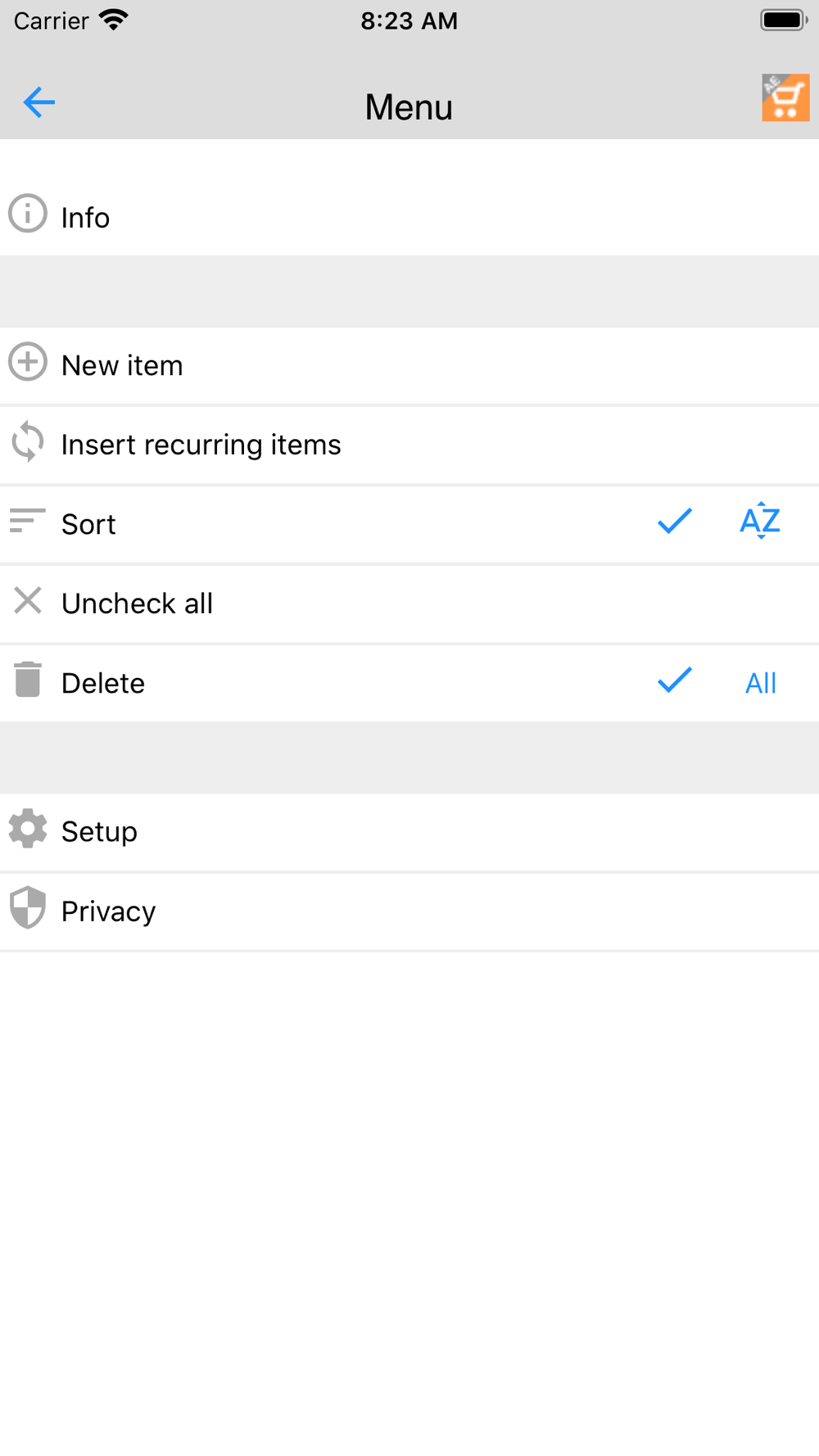
Task: Click the plus icon for New item
Action: tap(28, 361)
